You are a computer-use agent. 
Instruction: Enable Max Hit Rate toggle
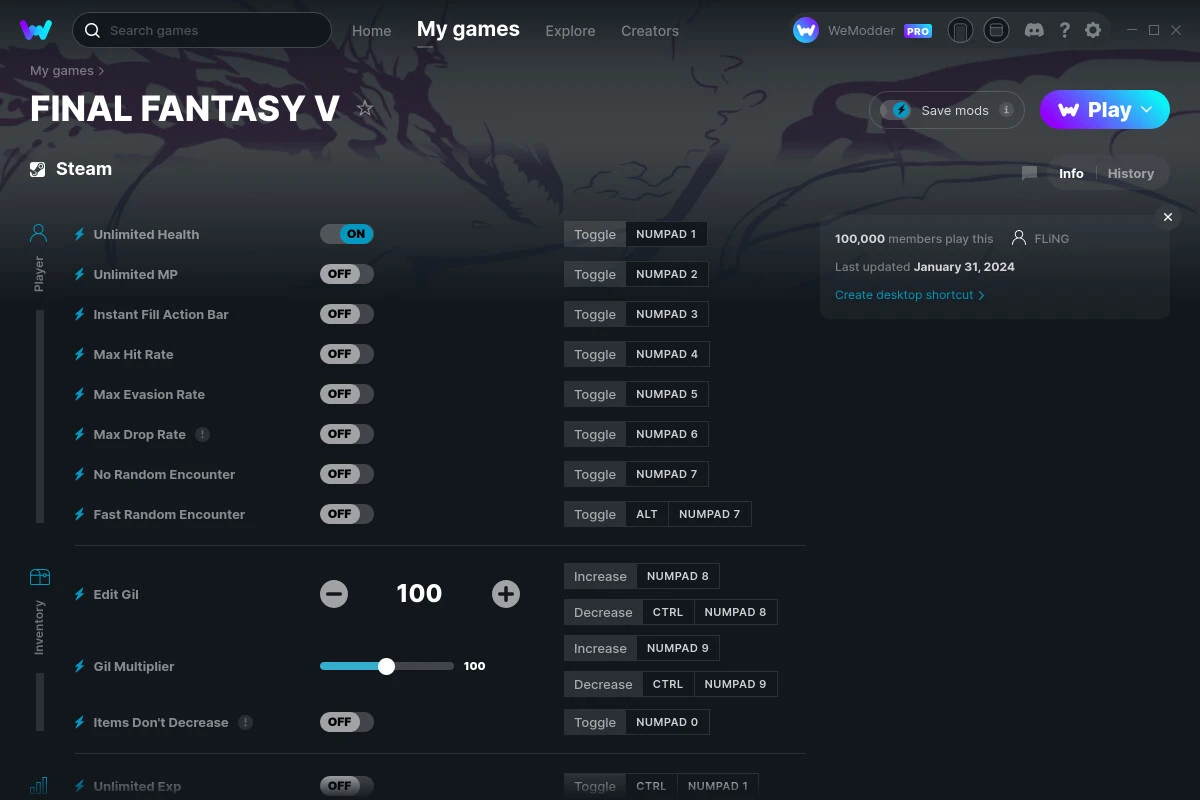tap(347, 354)
